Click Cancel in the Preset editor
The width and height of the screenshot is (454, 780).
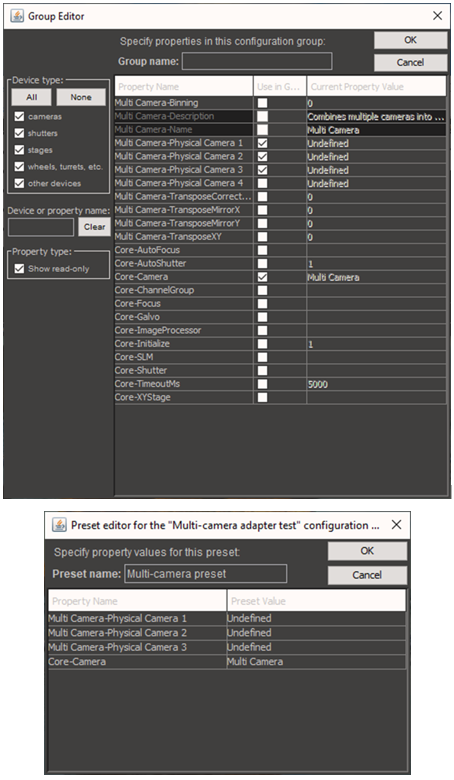coord(367,575)
